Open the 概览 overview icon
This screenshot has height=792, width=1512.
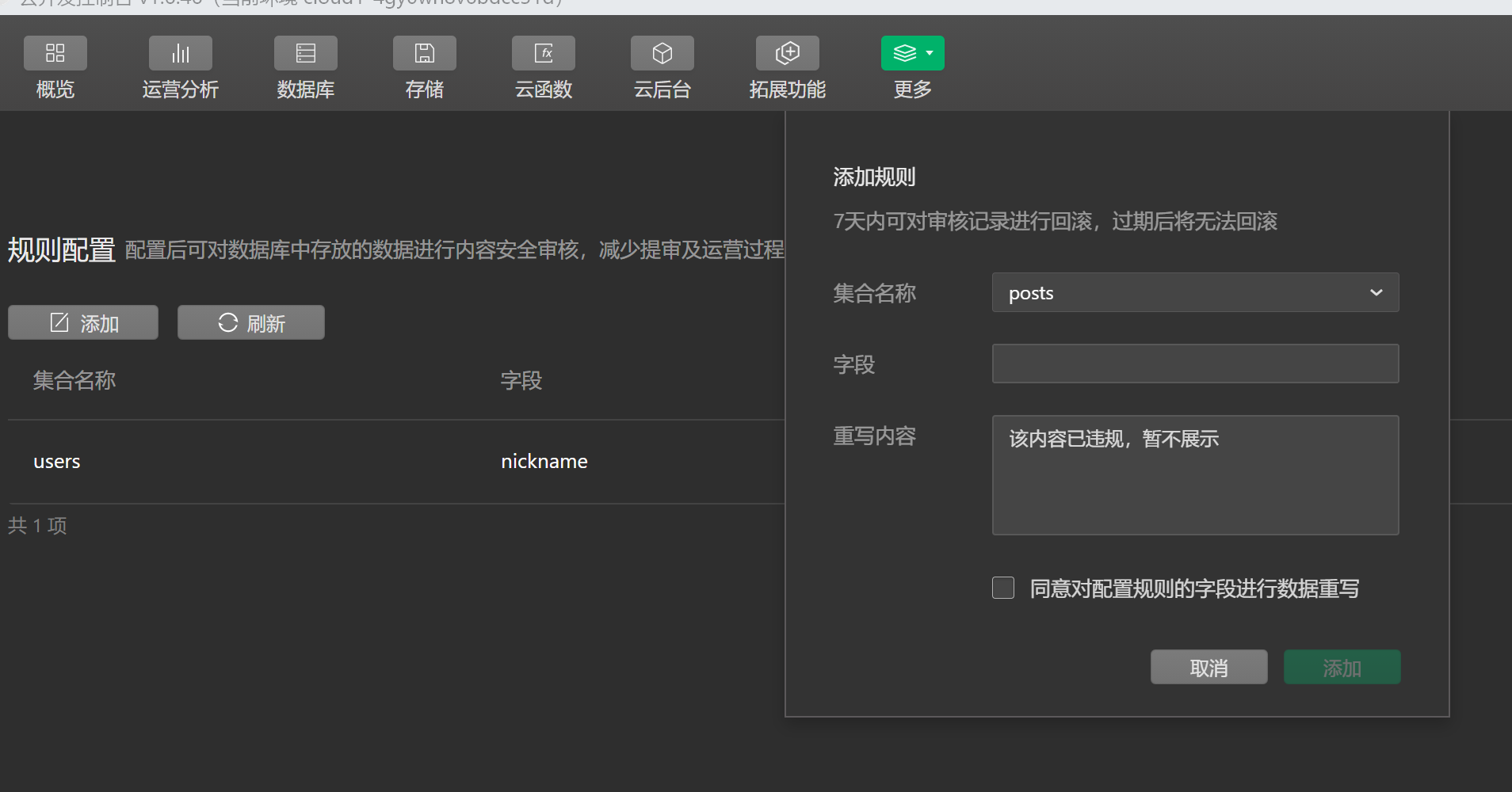click(55, 53)
